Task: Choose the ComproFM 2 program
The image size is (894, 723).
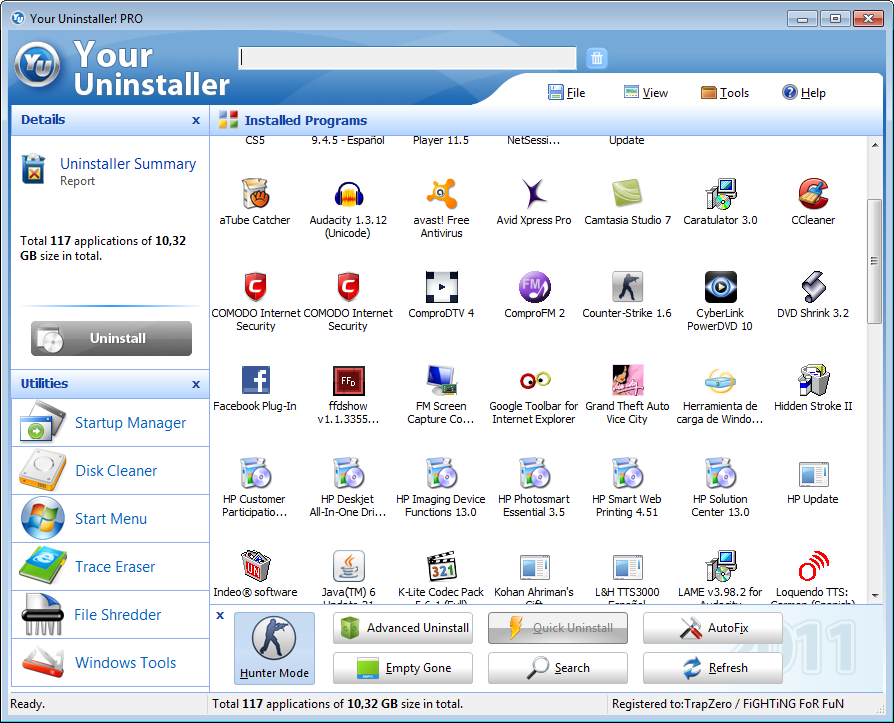Action: click(534, 286)
